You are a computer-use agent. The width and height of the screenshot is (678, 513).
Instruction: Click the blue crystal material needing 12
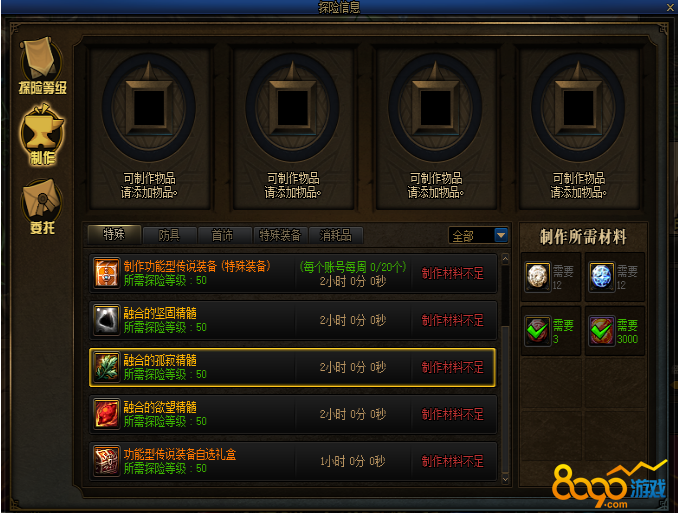click(602, 276)
